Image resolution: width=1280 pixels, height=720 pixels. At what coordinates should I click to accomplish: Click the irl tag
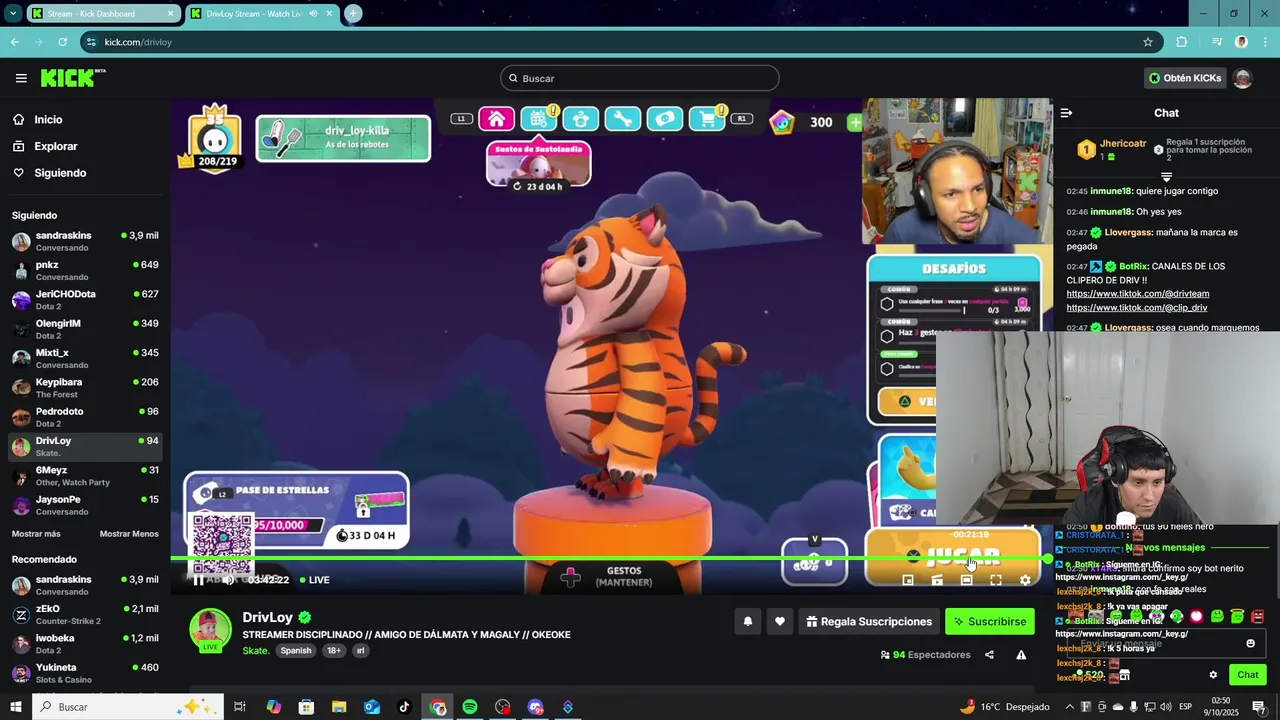point(360,650)
